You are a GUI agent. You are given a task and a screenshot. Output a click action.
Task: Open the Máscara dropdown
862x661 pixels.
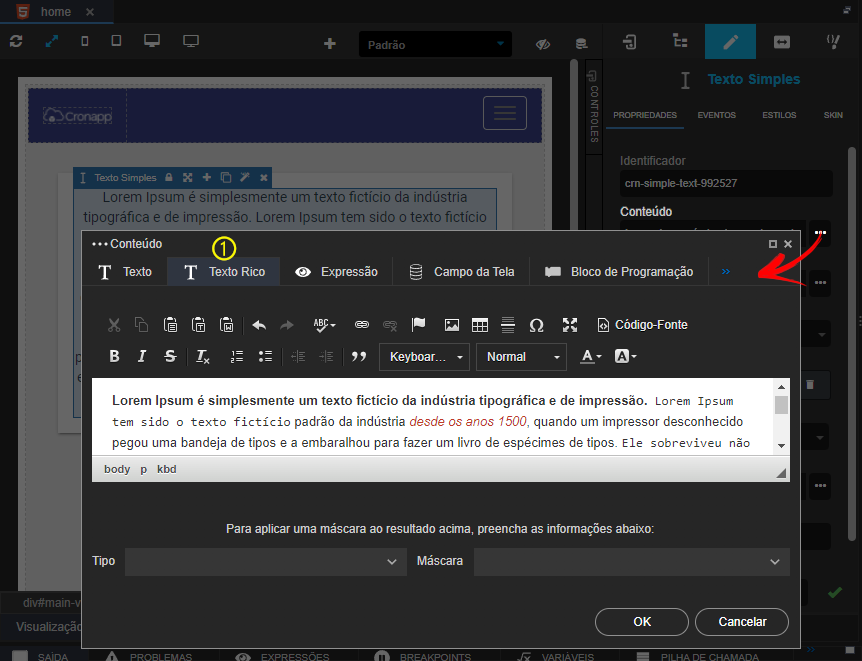point(632,561)
